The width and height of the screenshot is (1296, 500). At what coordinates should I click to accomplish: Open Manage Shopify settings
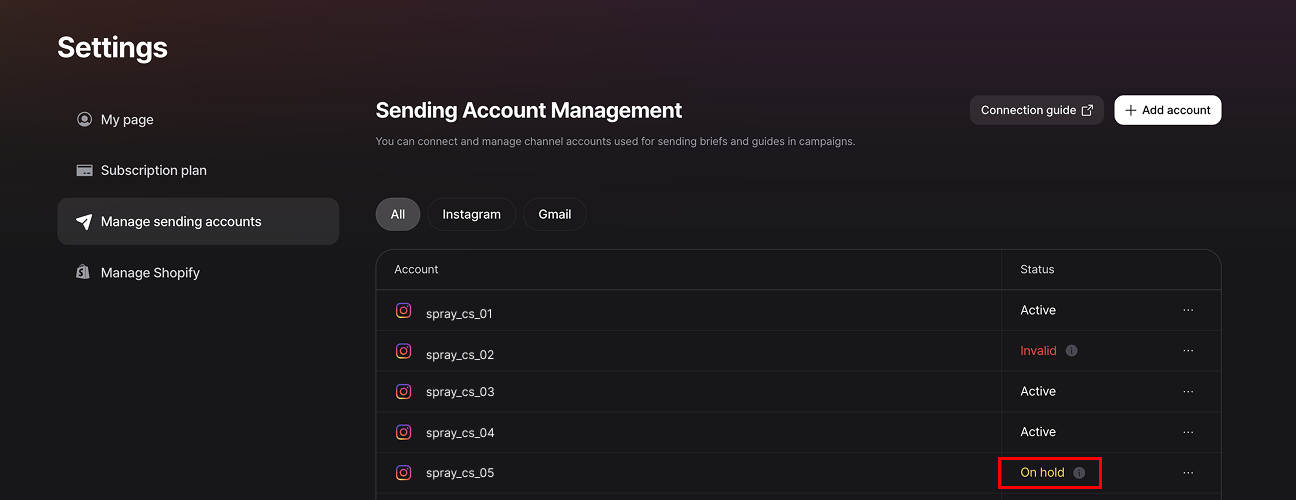[150, 273]
